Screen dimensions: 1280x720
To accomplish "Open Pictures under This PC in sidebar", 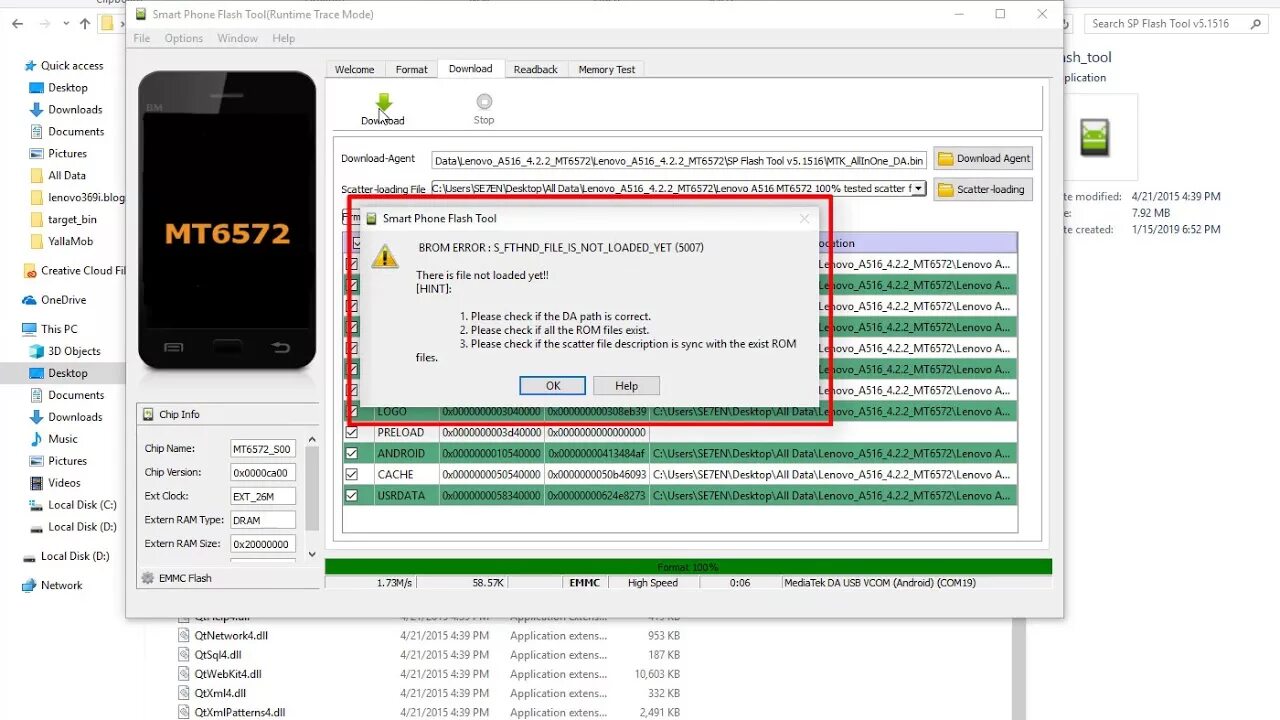I will pos(59,461).
